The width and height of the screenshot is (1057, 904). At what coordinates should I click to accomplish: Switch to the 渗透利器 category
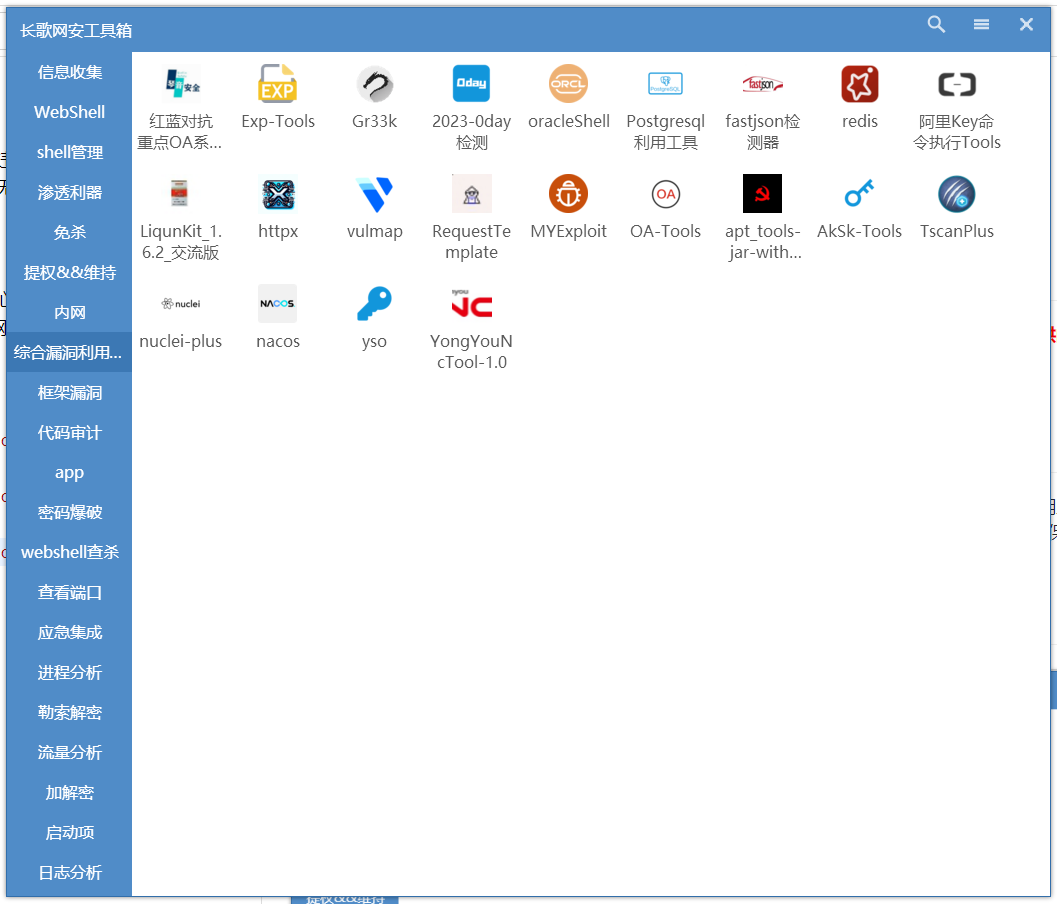click(69, 192)
